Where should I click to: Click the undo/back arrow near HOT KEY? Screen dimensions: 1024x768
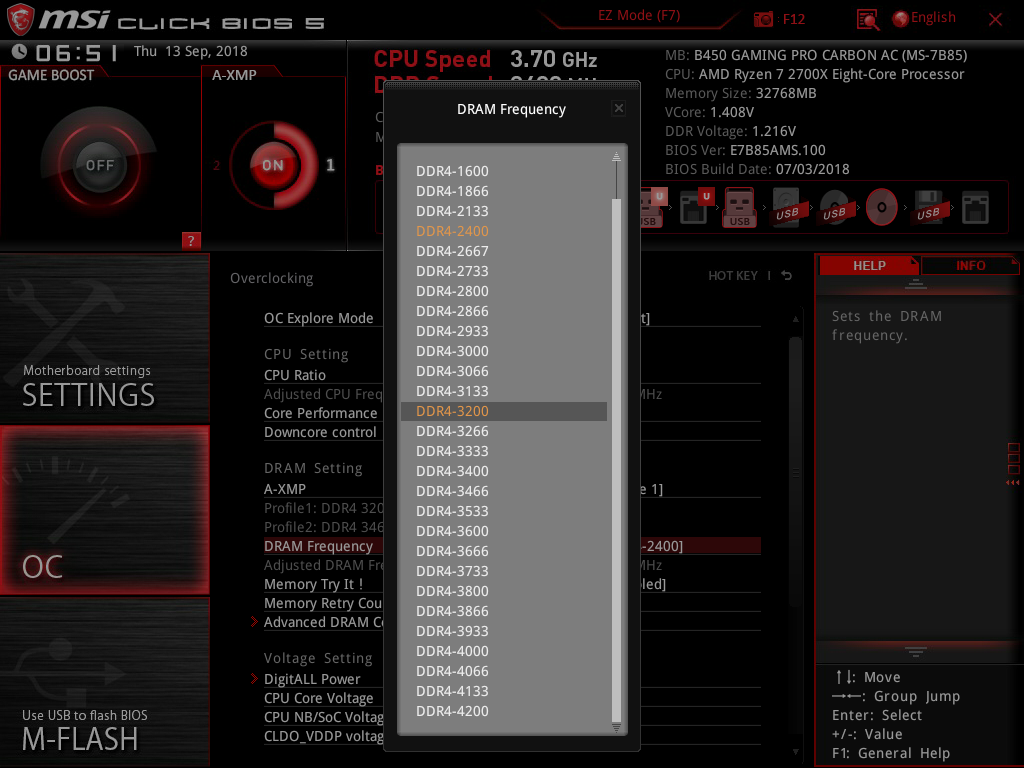tap(786, 276)
